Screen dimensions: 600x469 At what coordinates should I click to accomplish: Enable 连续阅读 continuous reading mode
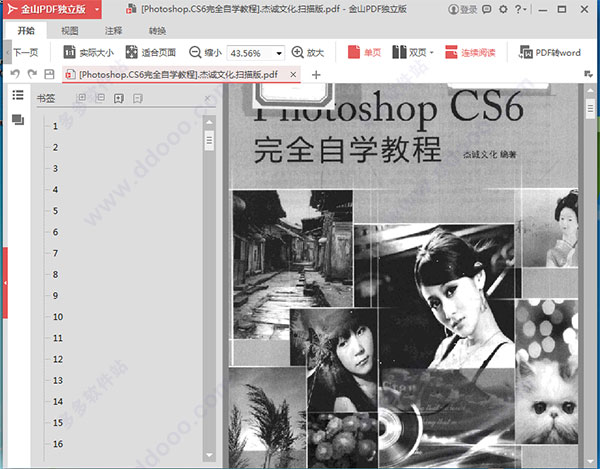coord(470,52)
